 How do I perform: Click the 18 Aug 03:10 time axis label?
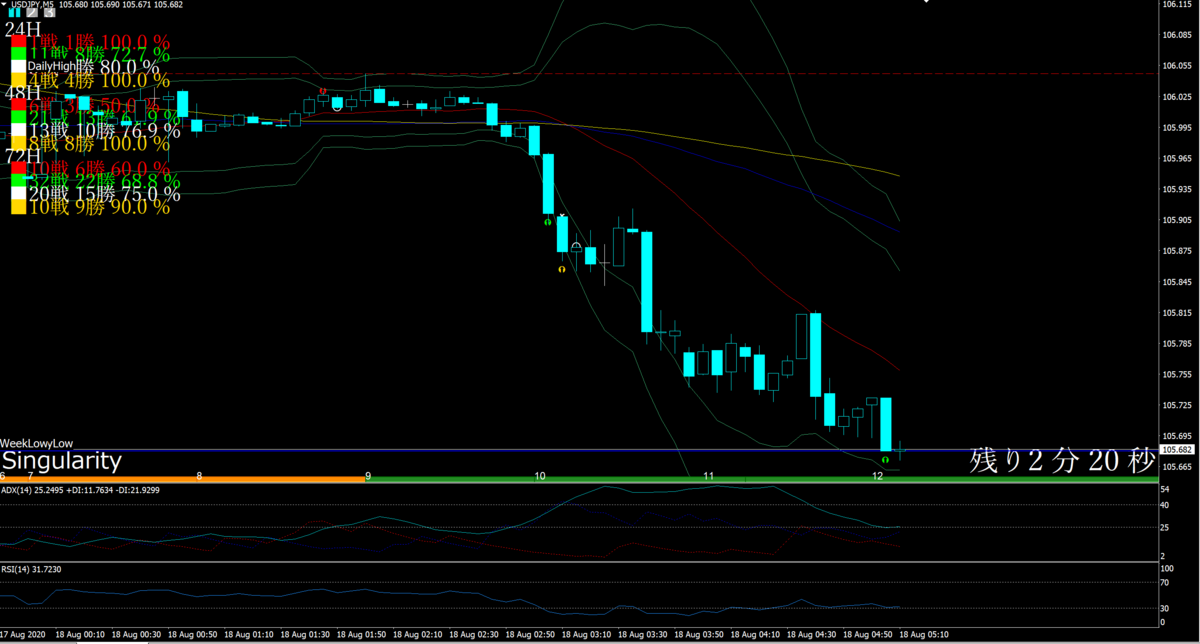585,635
